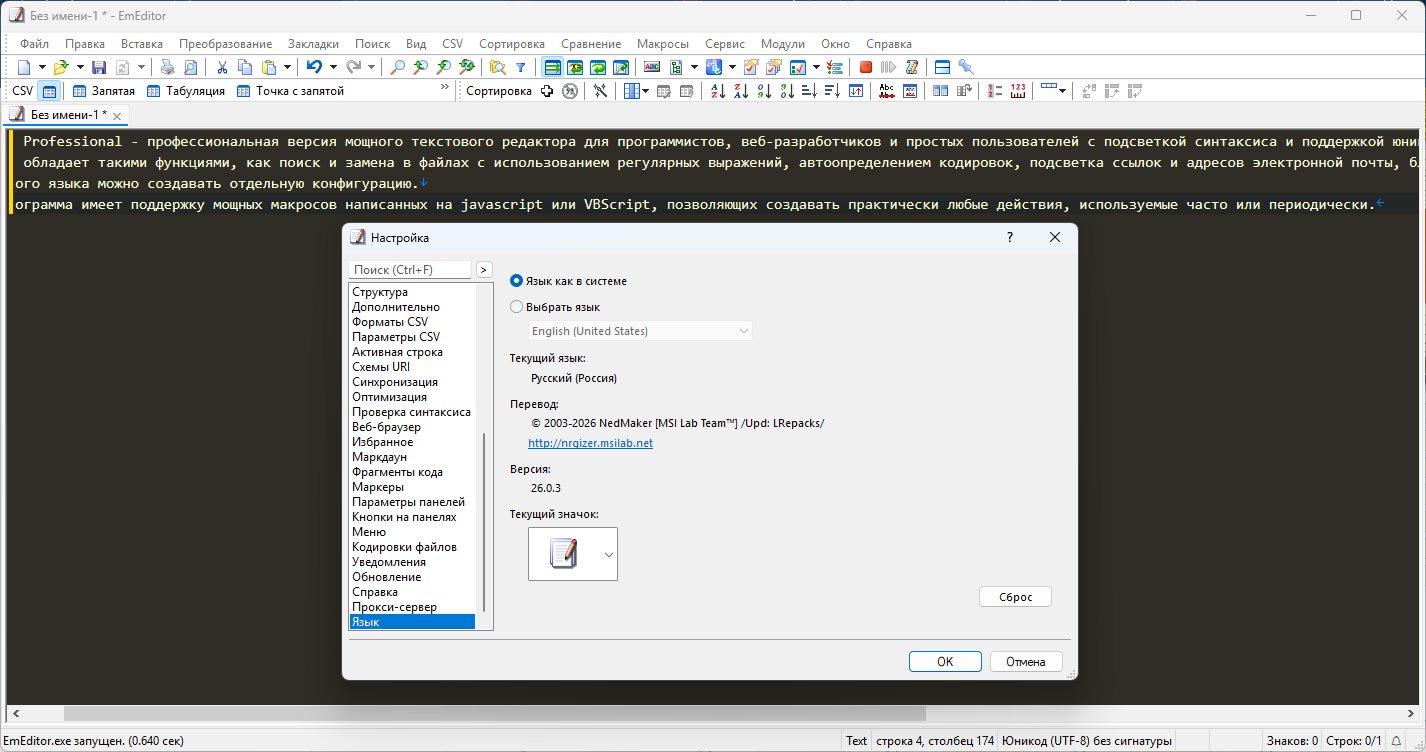Click the Find magnifier icon

[x=397, y=67]
